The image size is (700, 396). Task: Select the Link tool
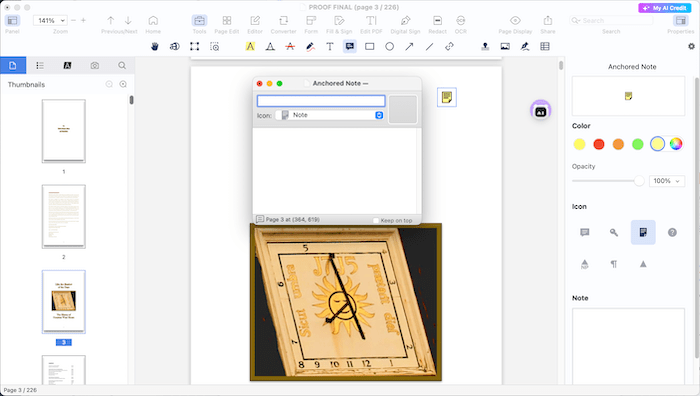pyautogui.click(x=450, y=46)
